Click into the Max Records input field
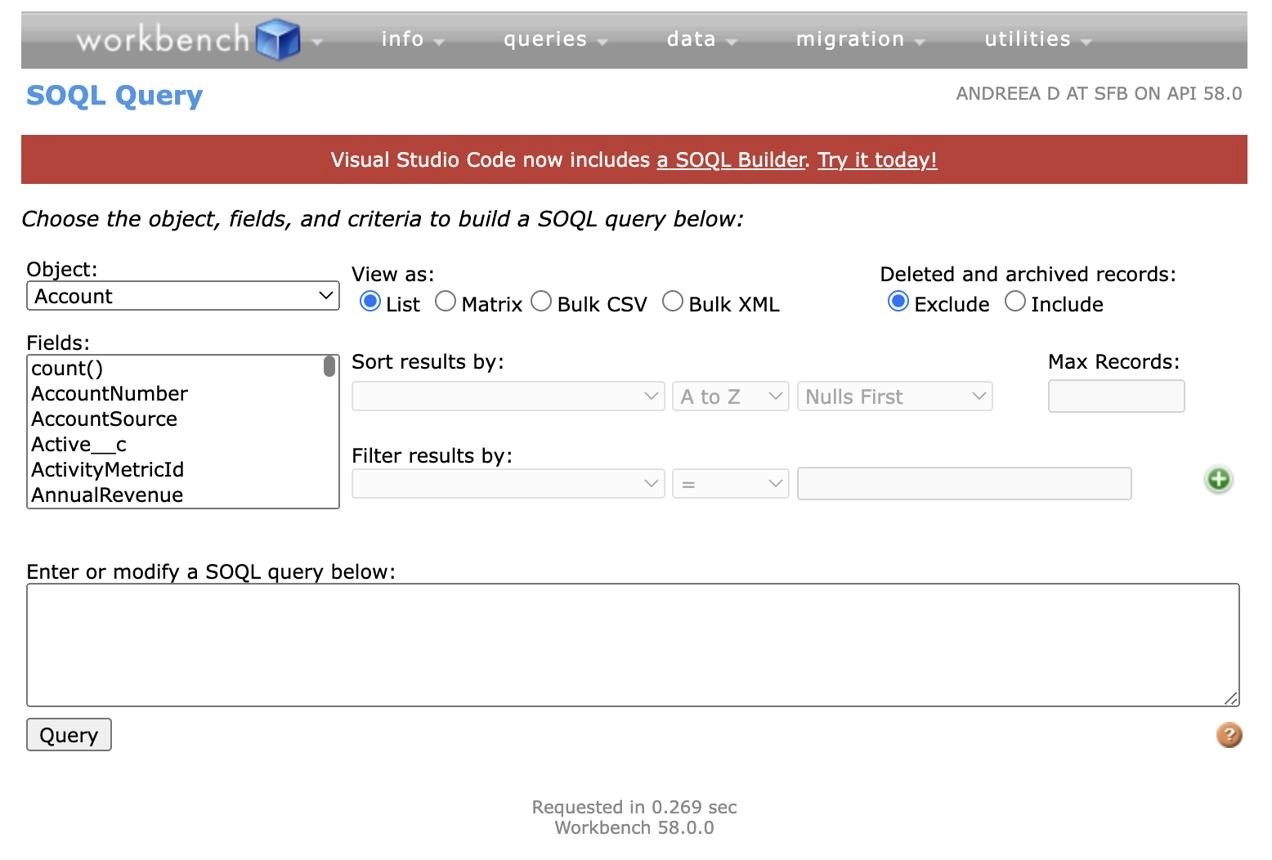 (x=1116, y=397)
